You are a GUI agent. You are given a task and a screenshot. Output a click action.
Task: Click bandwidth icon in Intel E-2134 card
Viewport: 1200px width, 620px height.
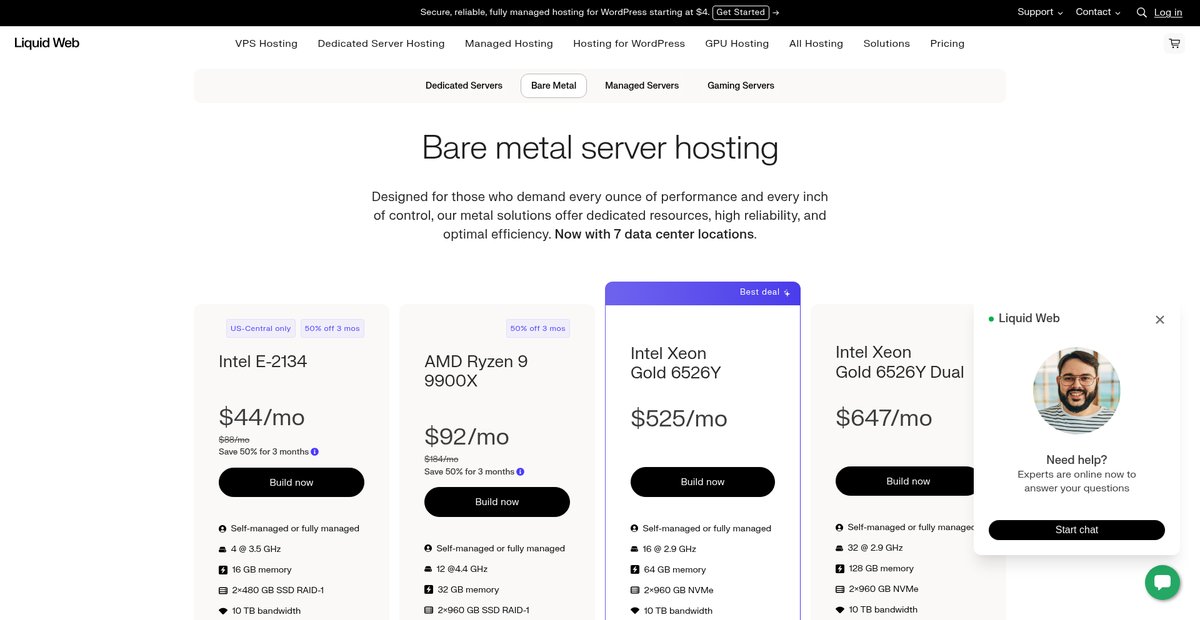[x=223, y=611]
